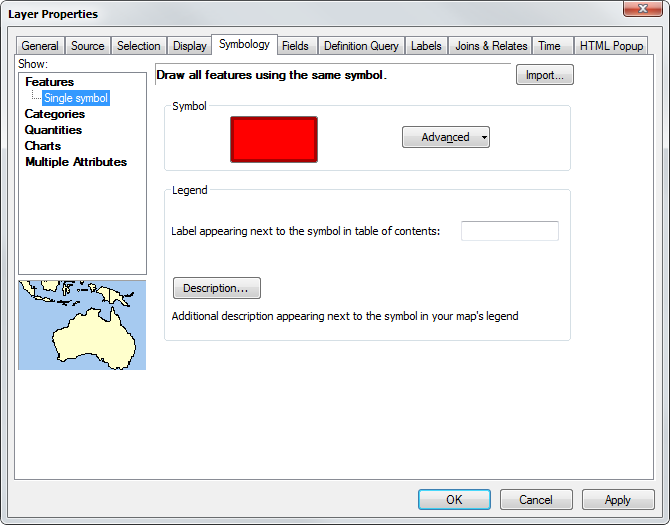The image size is (670, 525).
Task: Choose Quantities in the Show list
Action: click(53, 130)
